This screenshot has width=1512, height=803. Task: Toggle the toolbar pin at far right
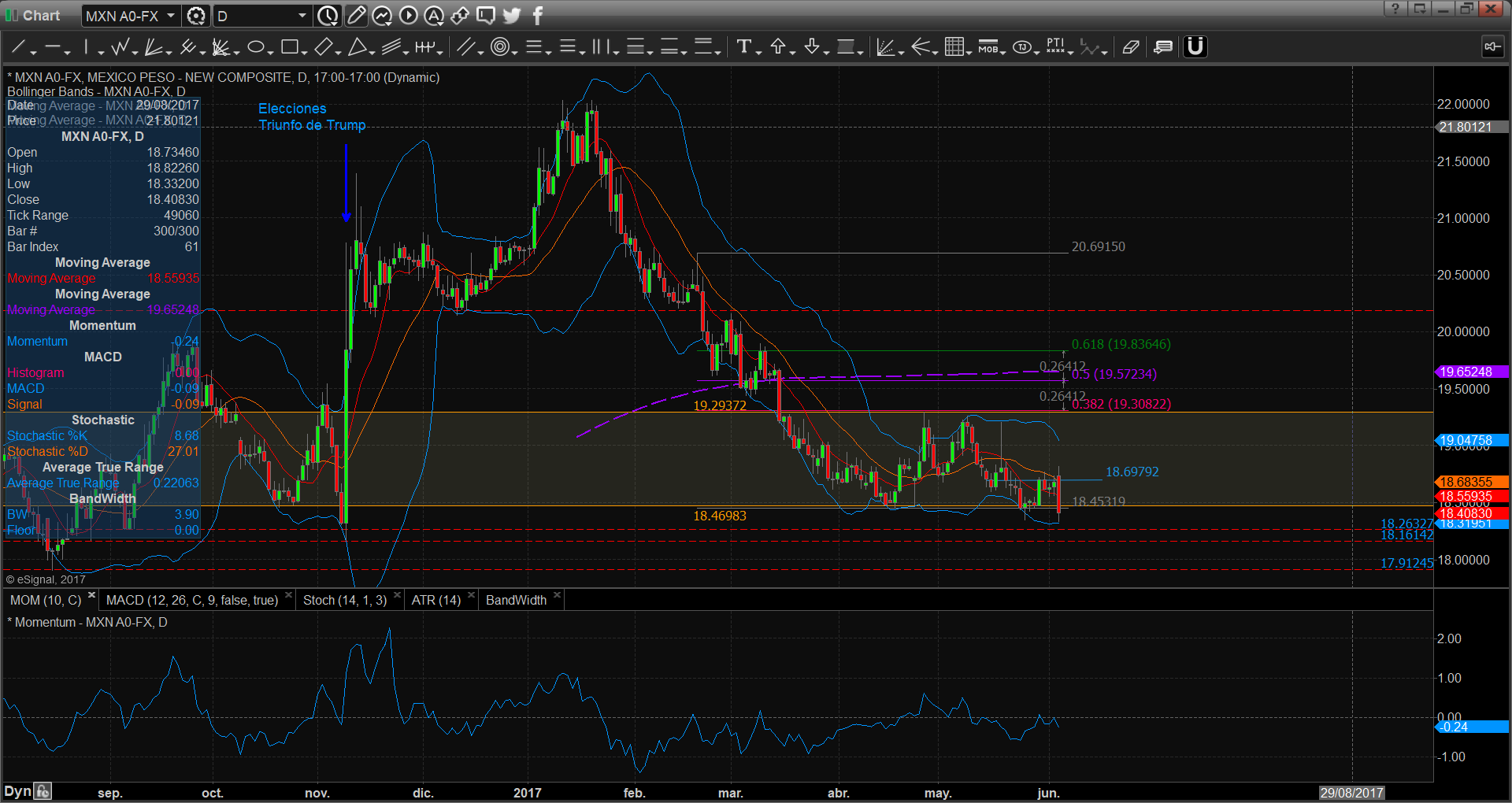click(1492, 47)
